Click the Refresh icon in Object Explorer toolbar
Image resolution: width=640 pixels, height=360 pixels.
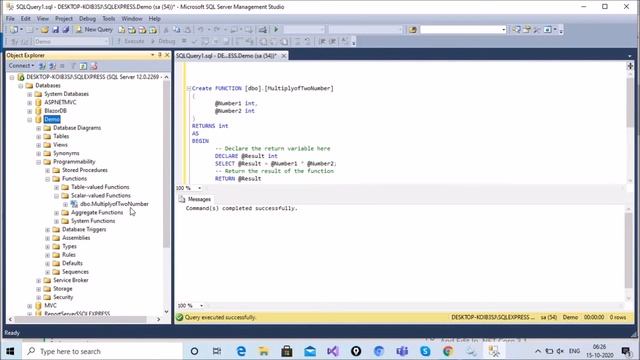83,66
